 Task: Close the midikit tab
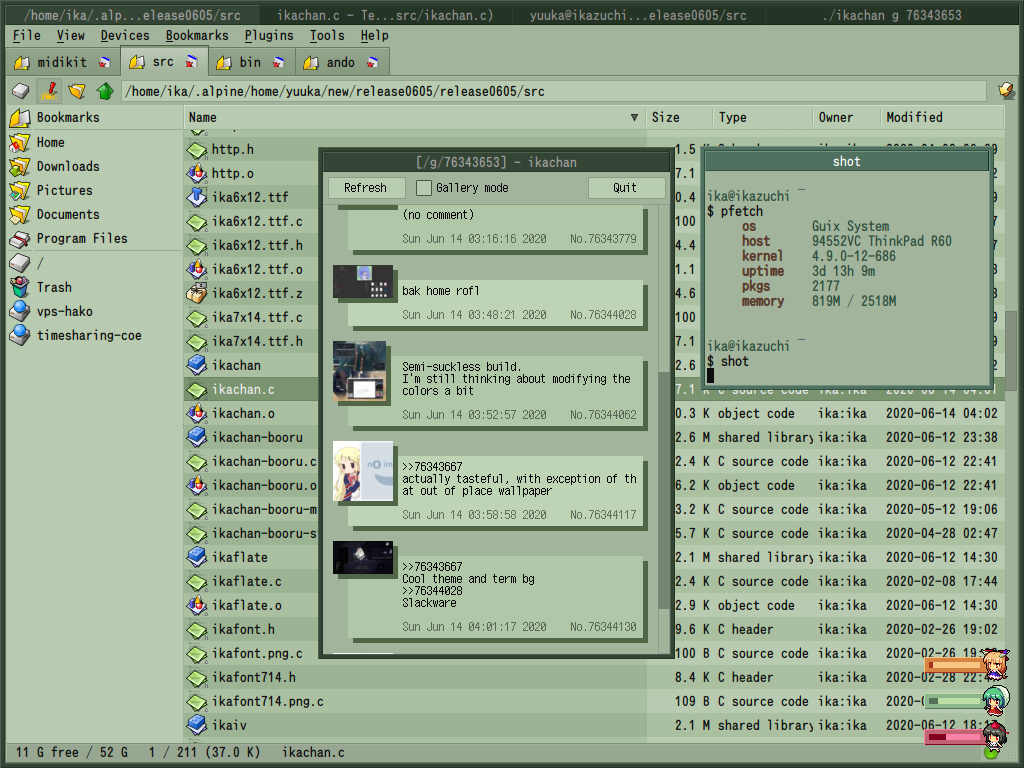[x=104, y=62]
